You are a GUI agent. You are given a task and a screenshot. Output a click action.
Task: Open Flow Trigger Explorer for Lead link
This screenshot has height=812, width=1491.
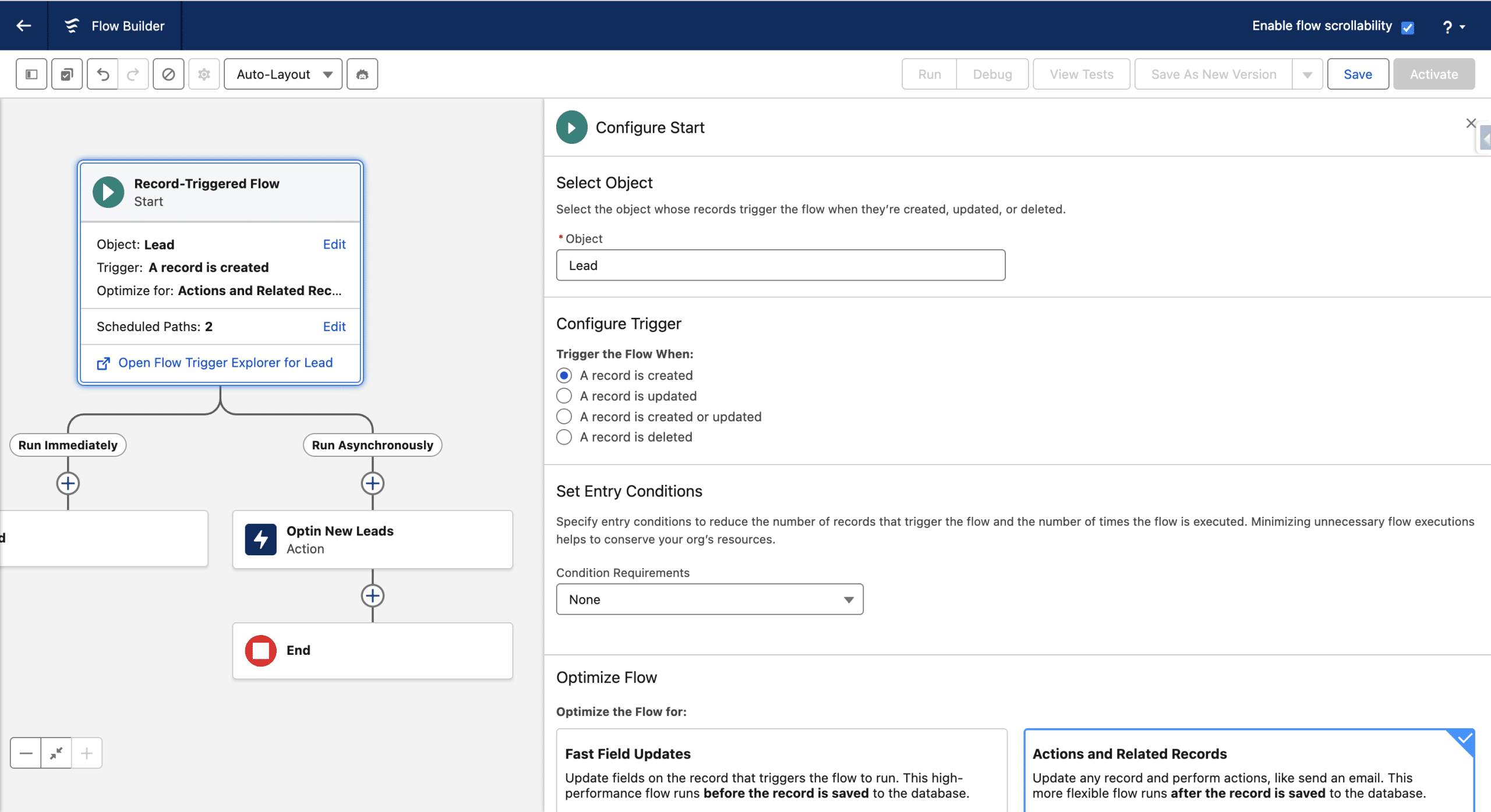pos(225,363)
